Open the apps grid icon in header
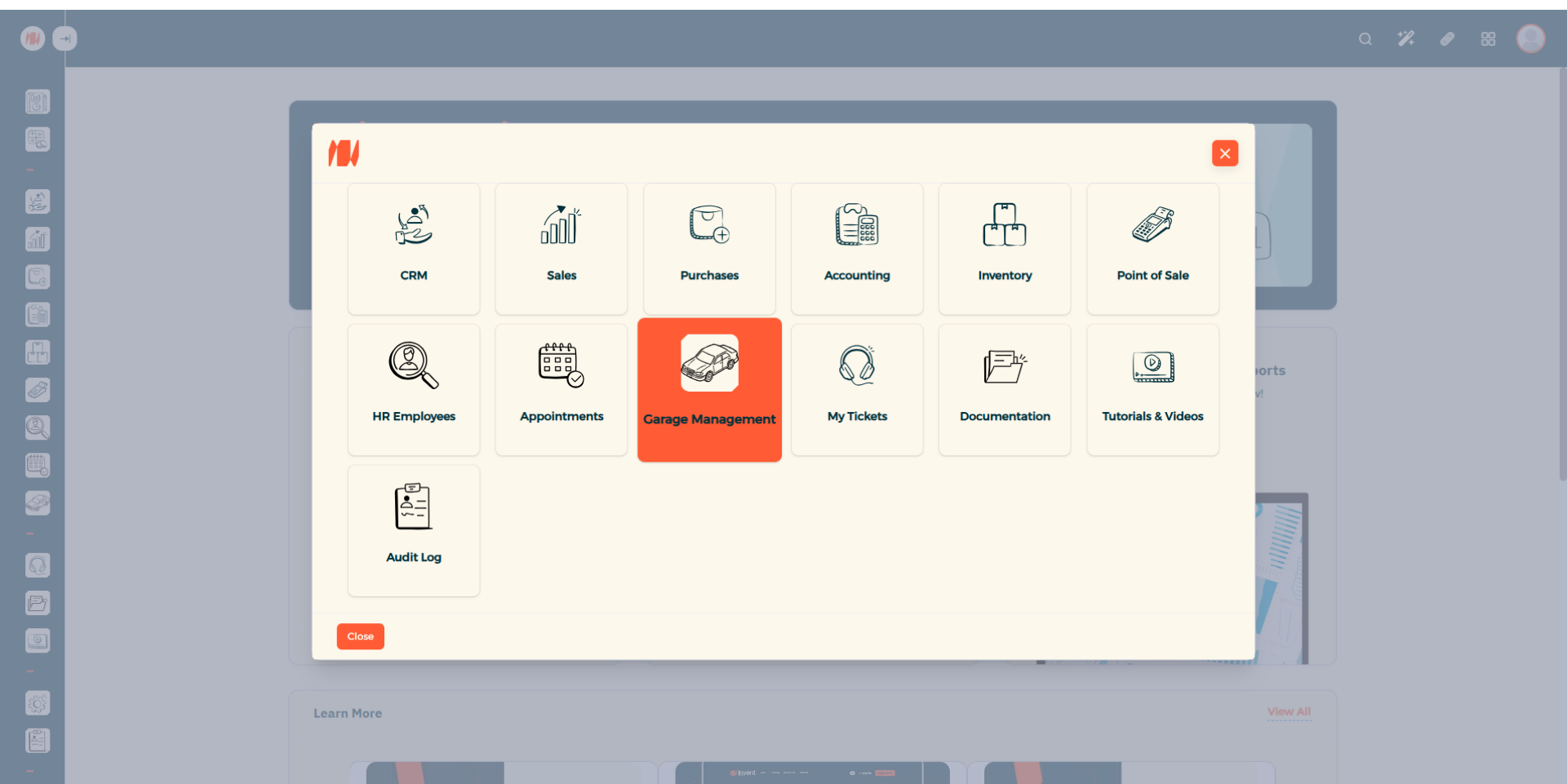The height and width of the screenshot is (784, 1567). pos(1488,39)
